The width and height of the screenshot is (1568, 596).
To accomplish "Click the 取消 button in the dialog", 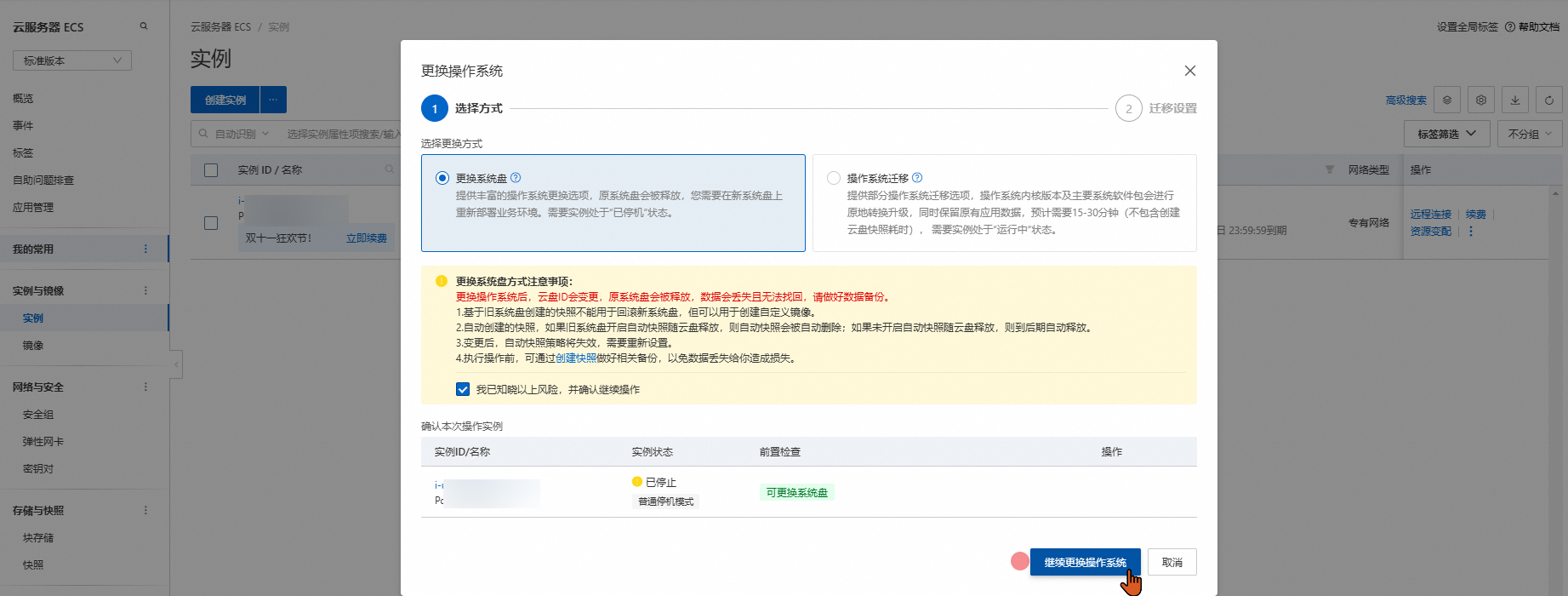I will [x=1172, y=562].
